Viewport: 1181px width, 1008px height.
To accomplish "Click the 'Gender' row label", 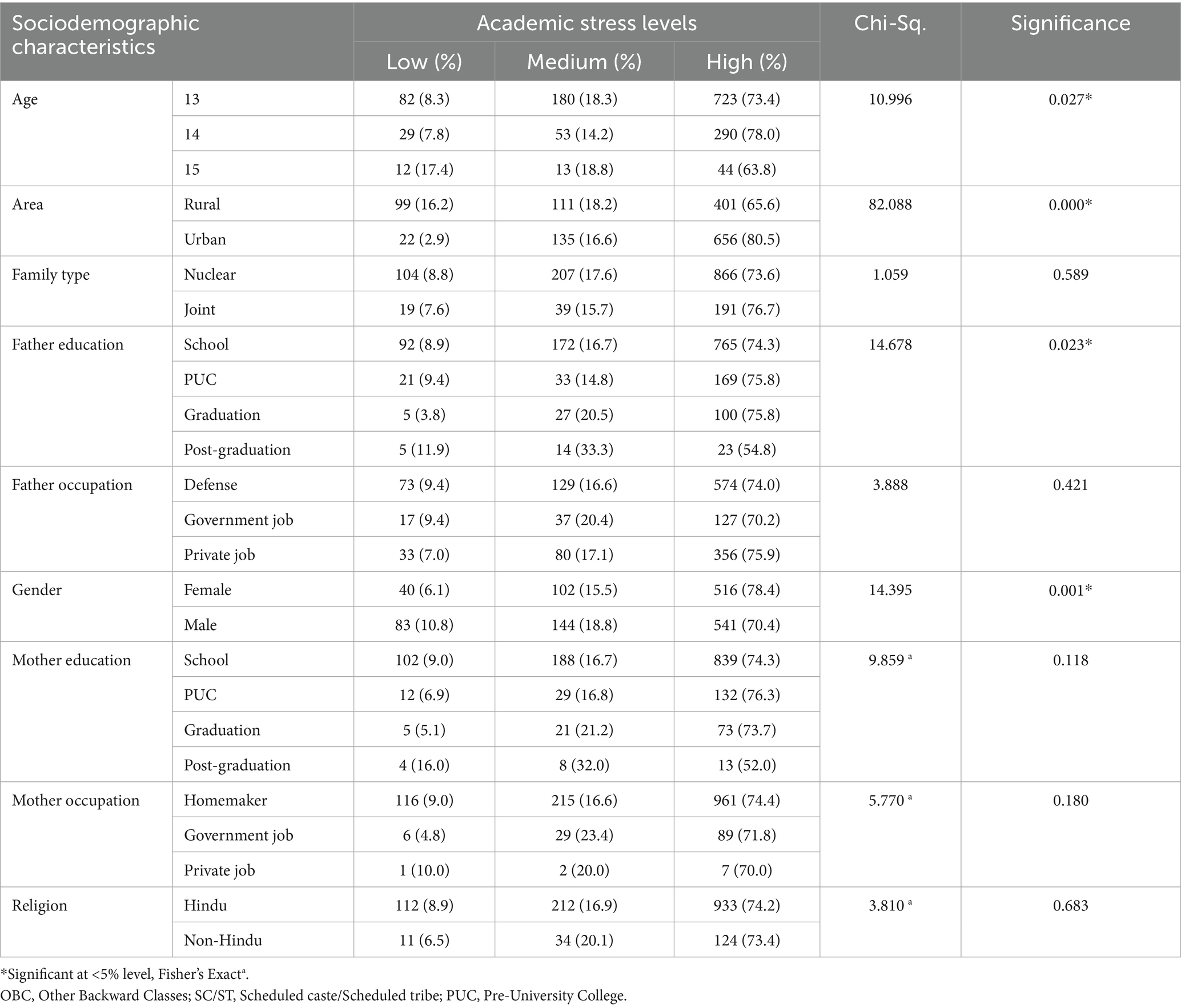I will click(x=37, y=590).
